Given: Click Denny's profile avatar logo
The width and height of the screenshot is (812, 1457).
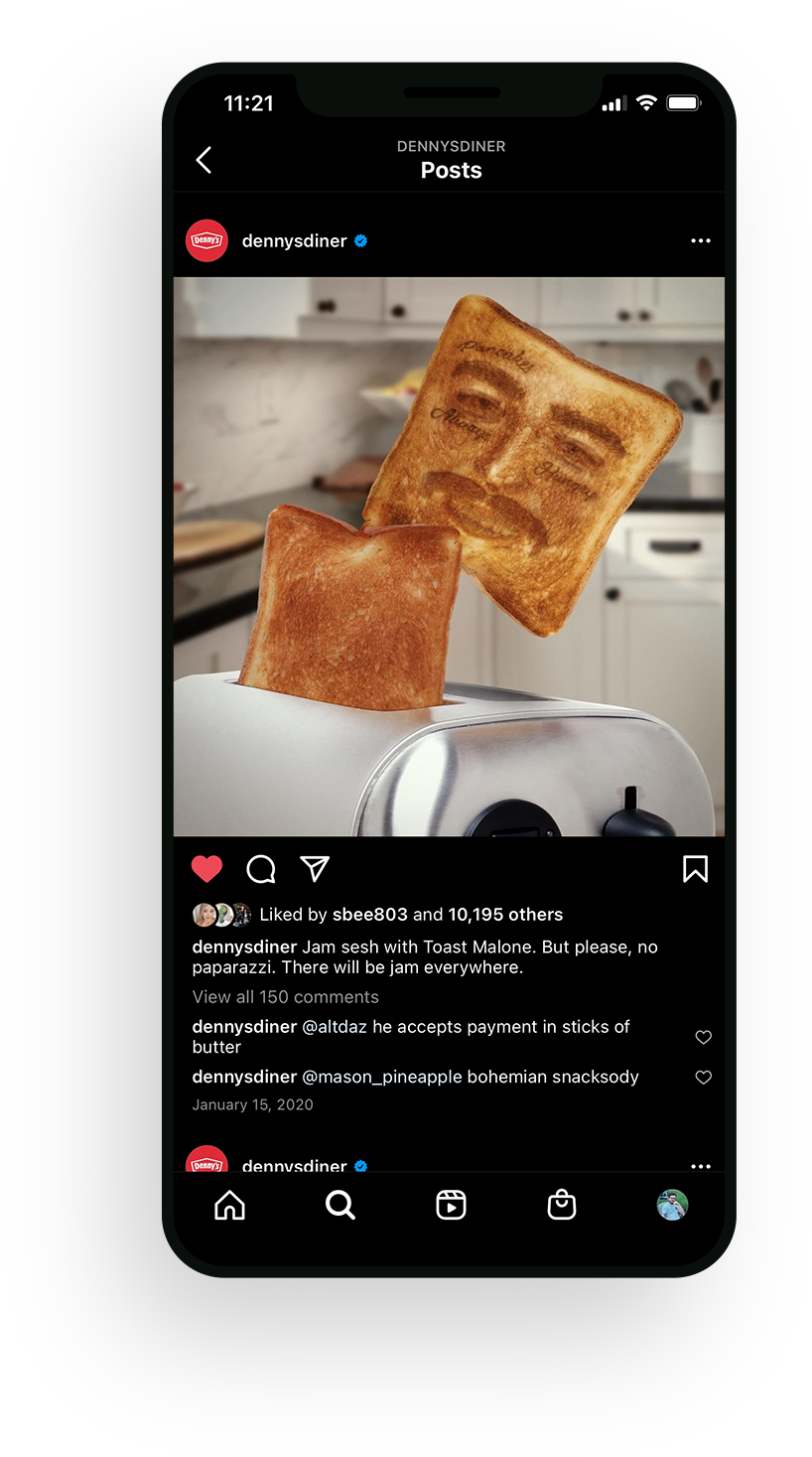Looking at the screenshot, I should 206,240.
